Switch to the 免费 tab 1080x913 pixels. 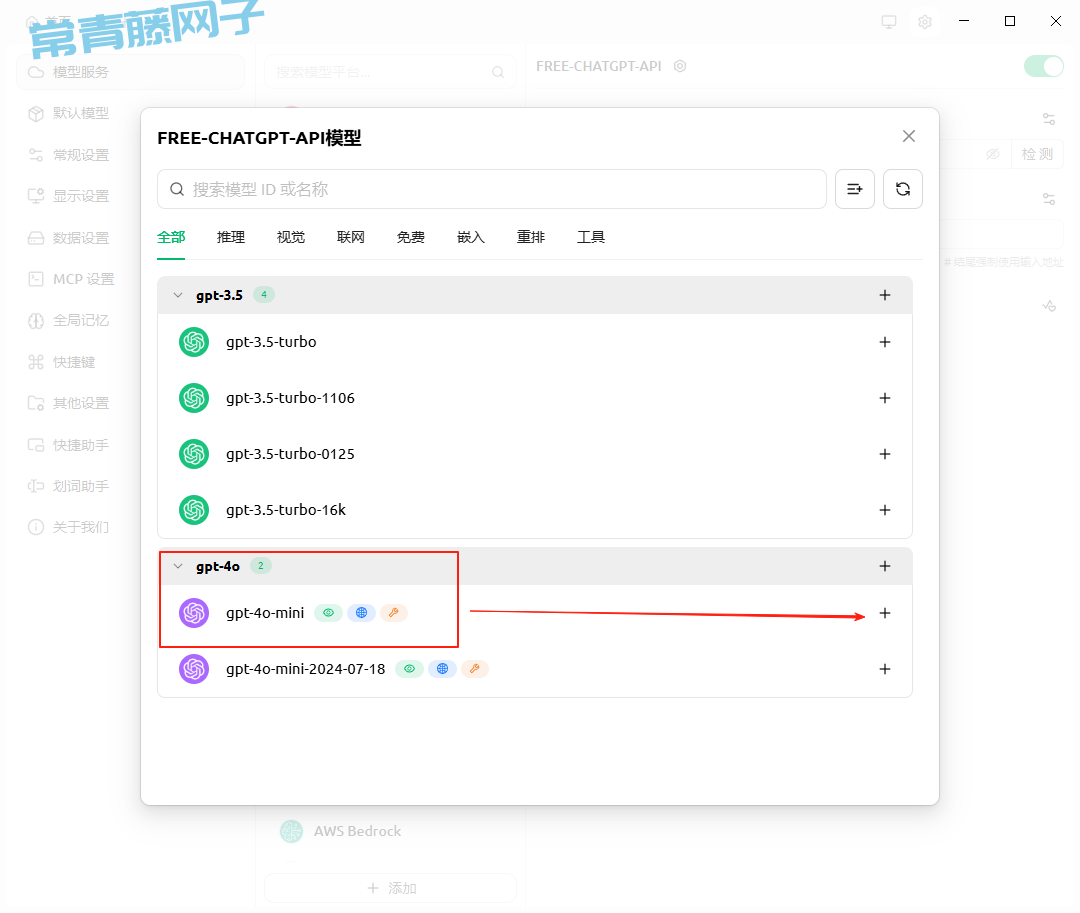coord(411,238)
